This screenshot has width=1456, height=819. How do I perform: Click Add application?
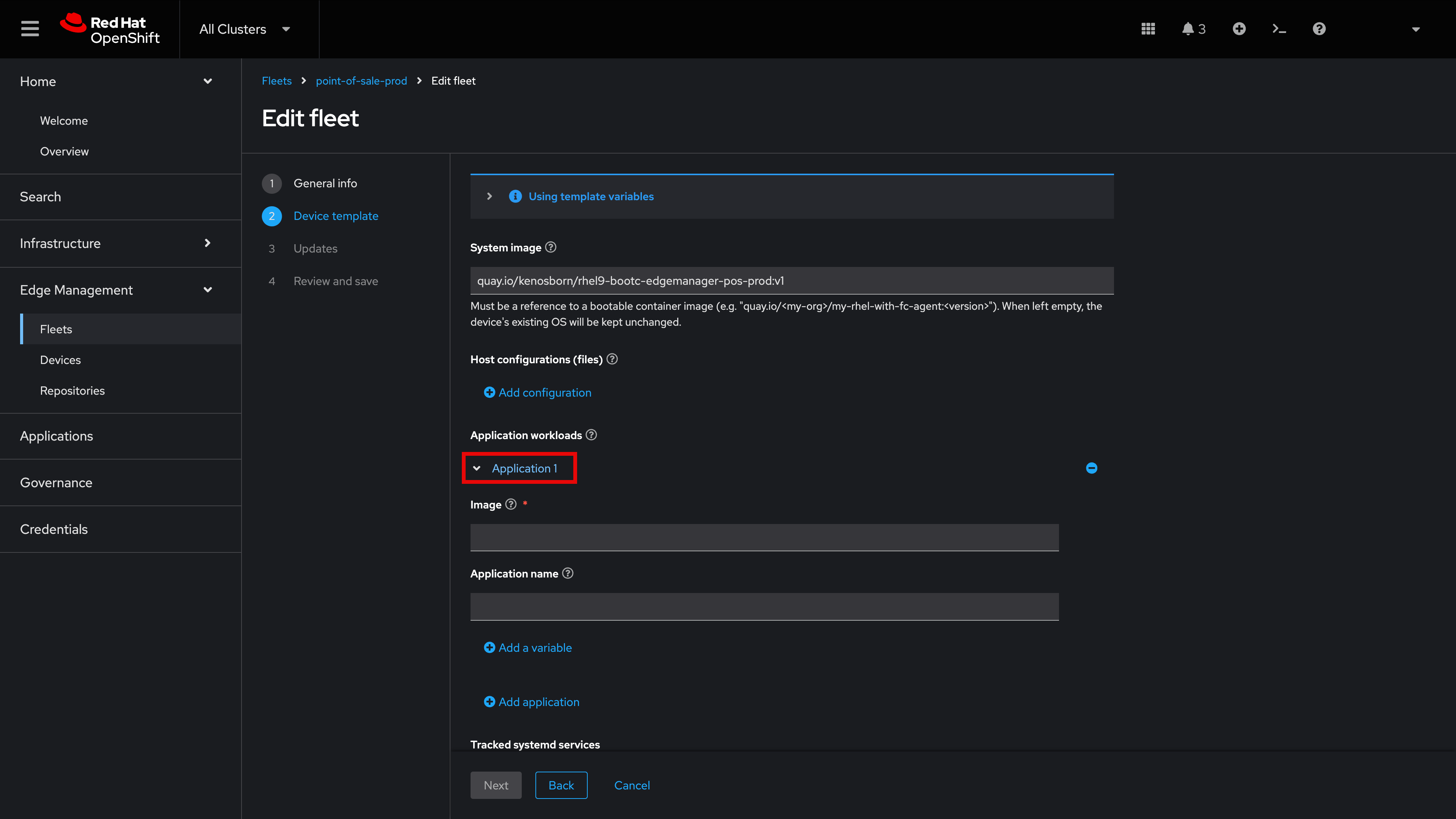tap(532, 702)
